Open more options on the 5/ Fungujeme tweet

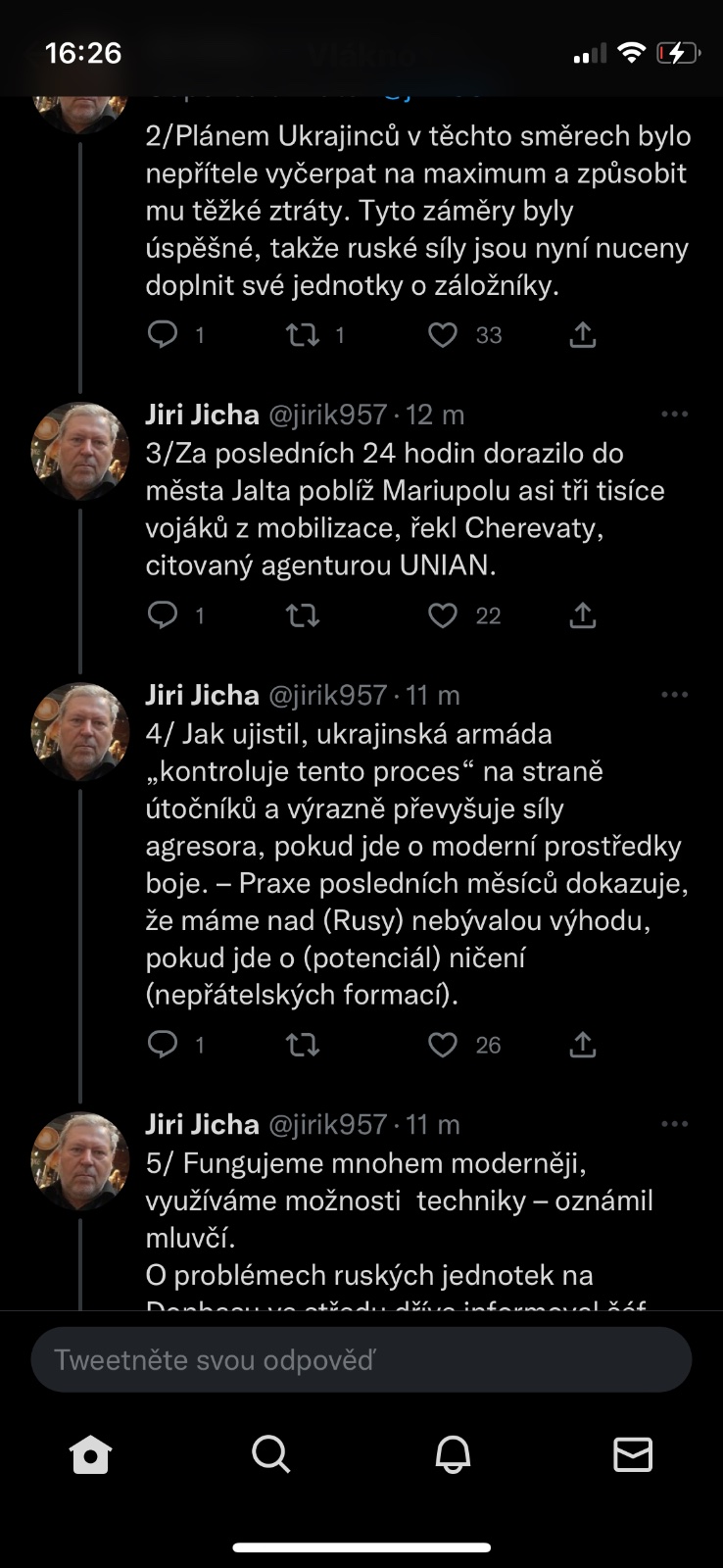[674, 1124]
